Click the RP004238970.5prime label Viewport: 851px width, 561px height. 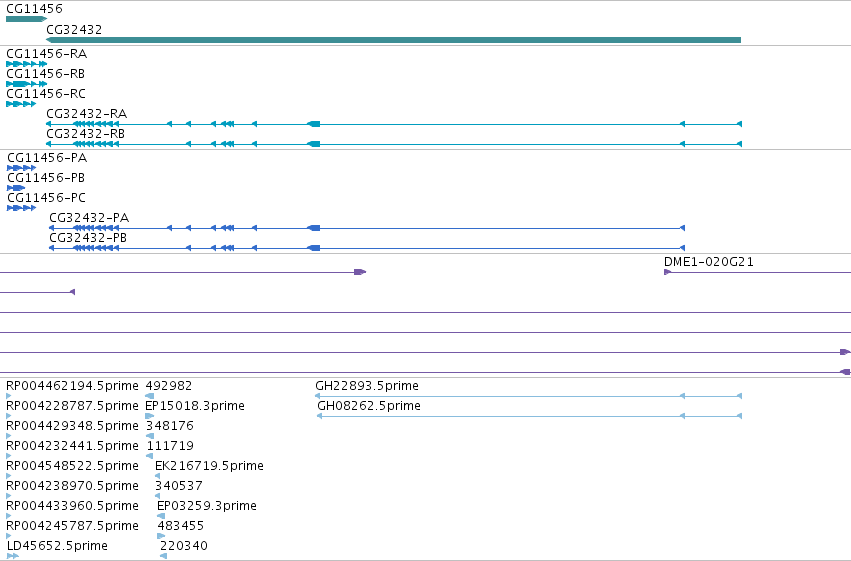[72, 486]
